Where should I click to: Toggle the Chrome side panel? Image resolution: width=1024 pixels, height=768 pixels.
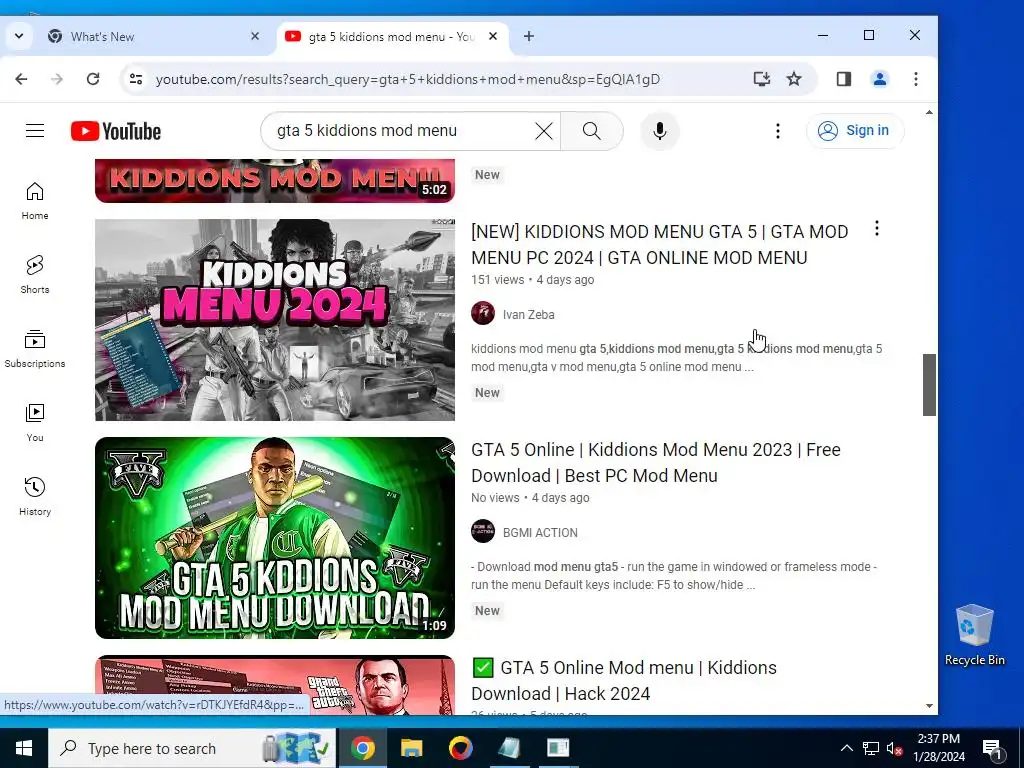pos(844,79)
